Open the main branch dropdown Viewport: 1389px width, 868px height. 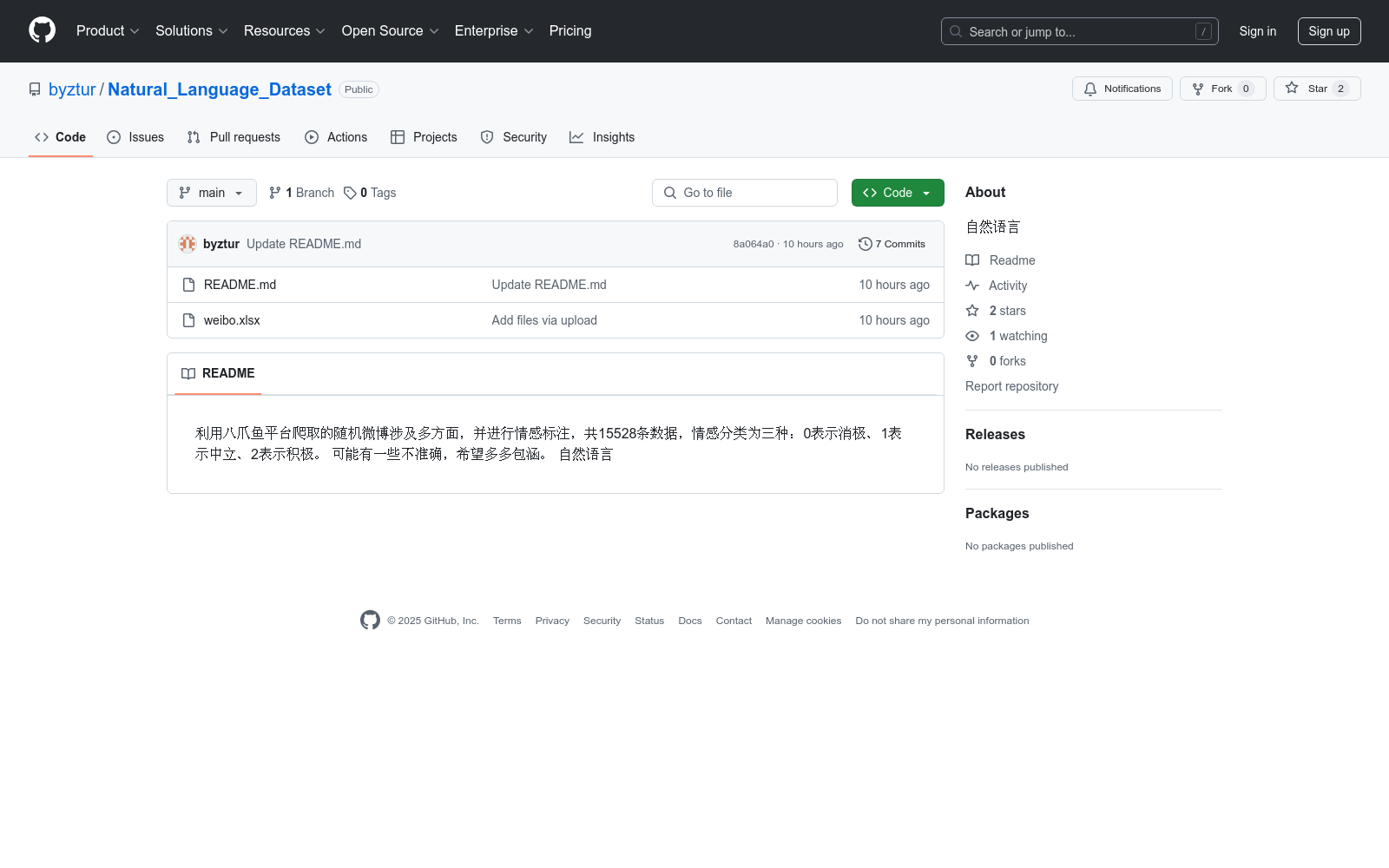point(212,193)
